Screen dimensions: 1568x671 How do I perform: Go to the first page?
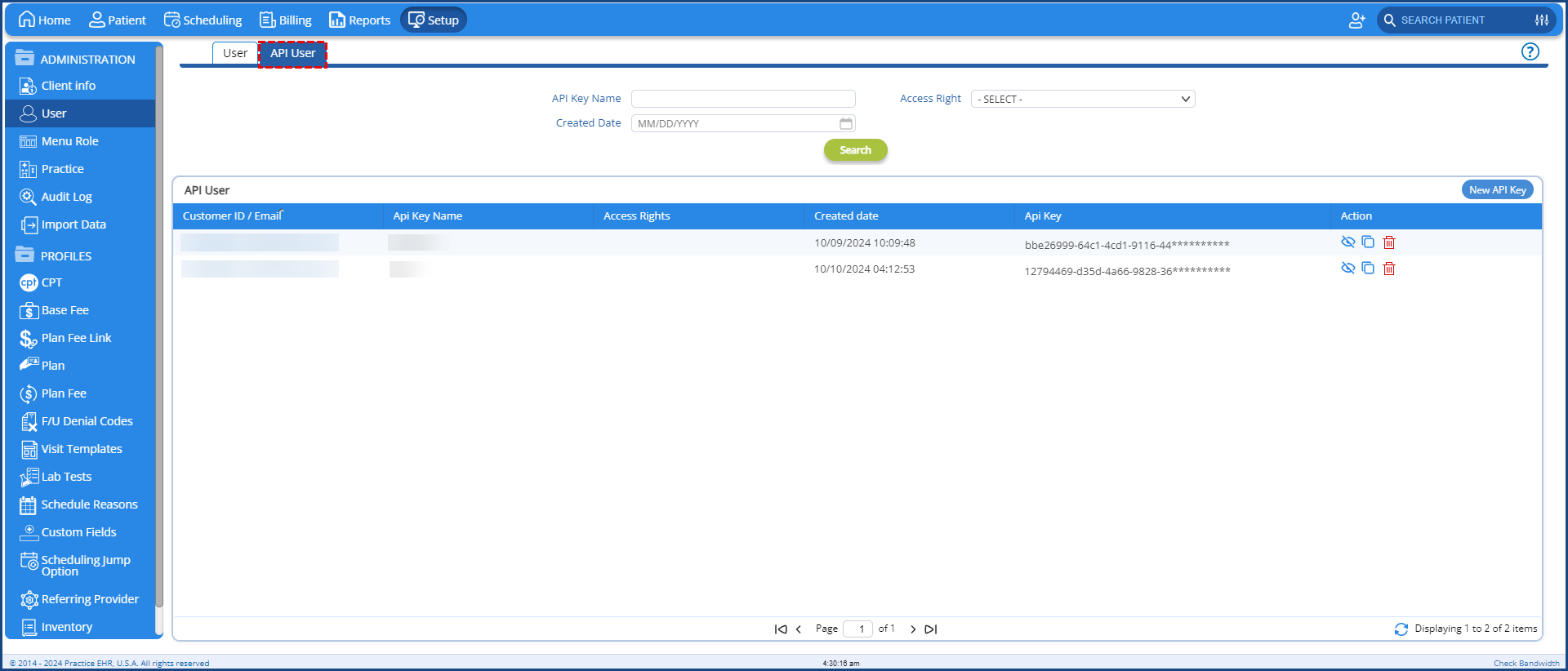point(781,629)
